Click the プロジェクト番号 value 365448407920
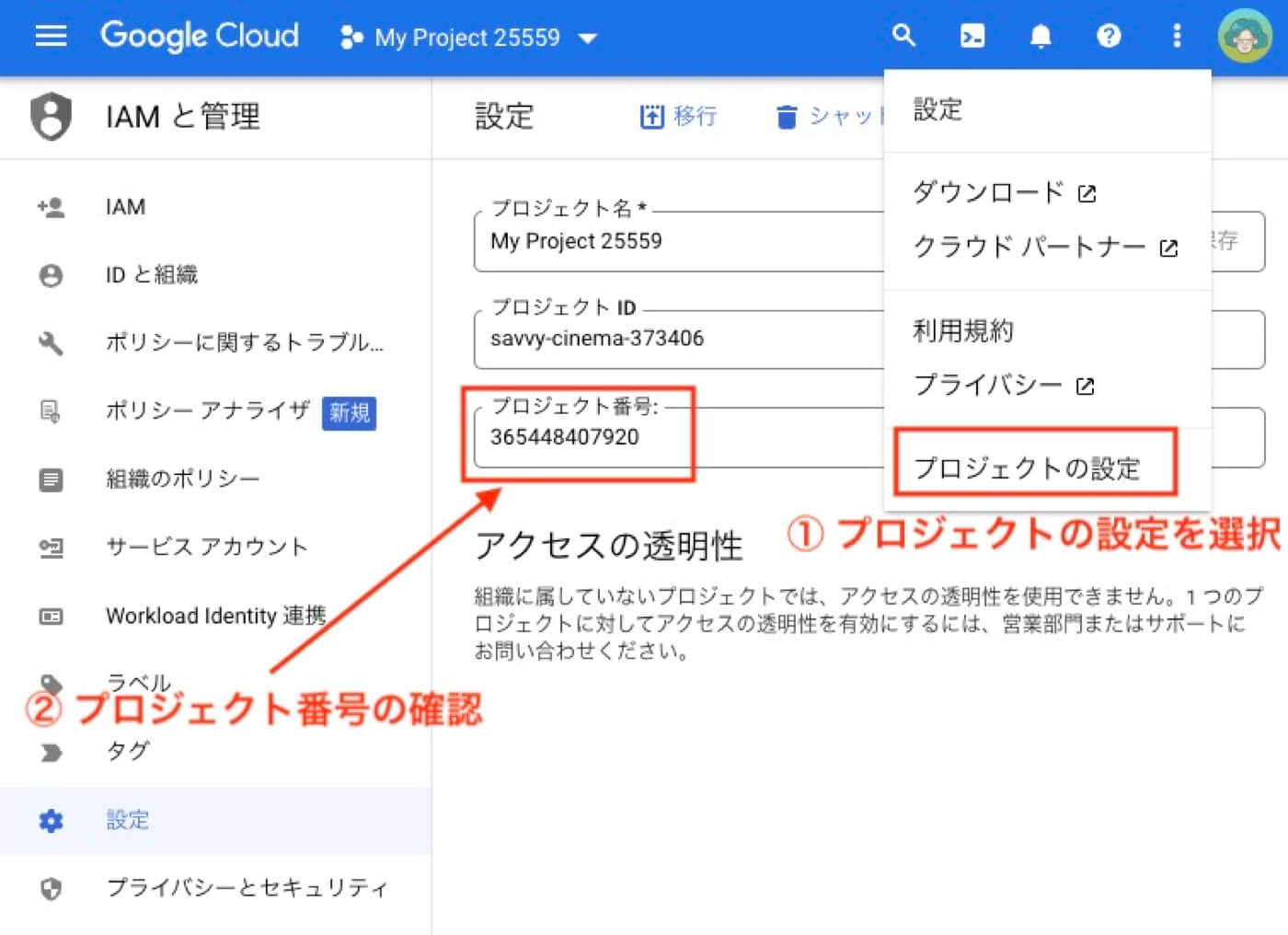 point(564,436)
